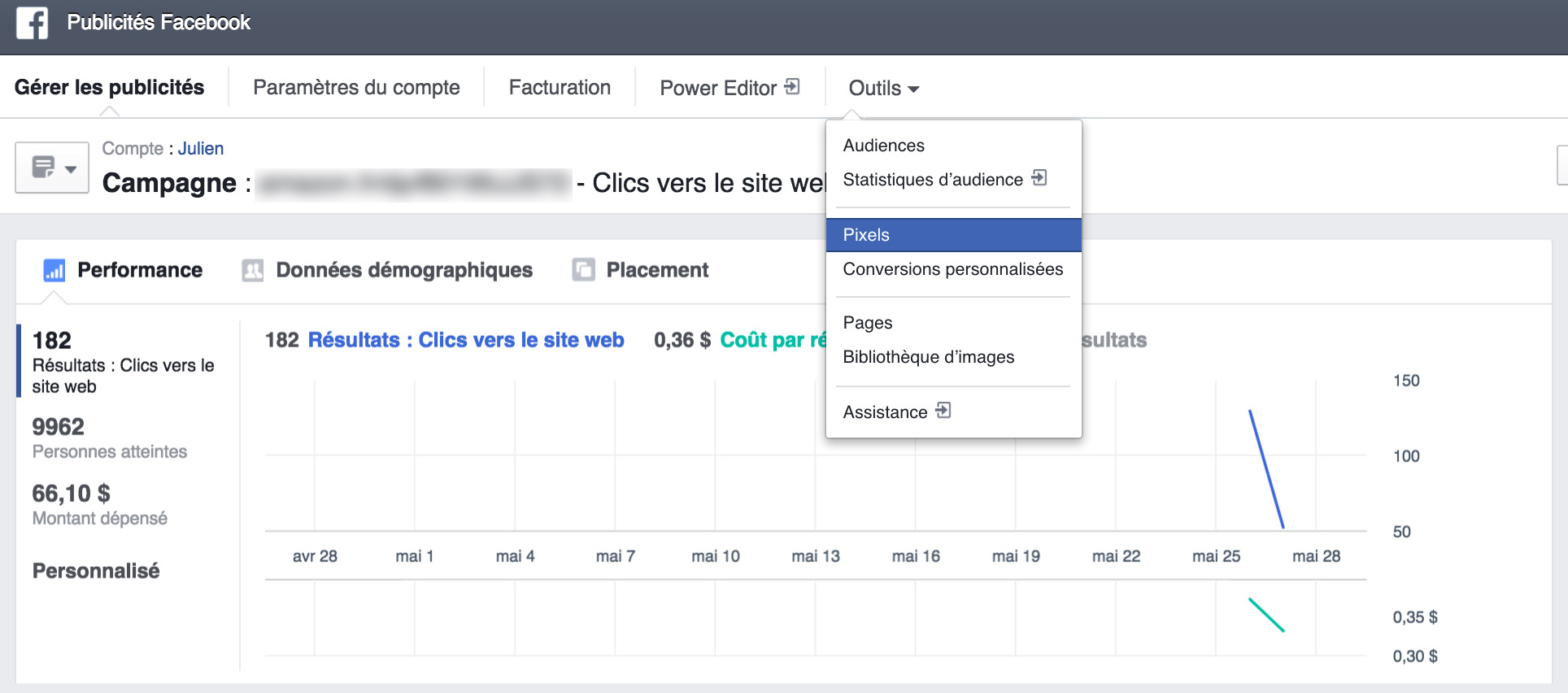Image resolution: width=1568 pixels, height=693 pixels.
Task: Switch to the Placement tab
Action: click(641, 270)
